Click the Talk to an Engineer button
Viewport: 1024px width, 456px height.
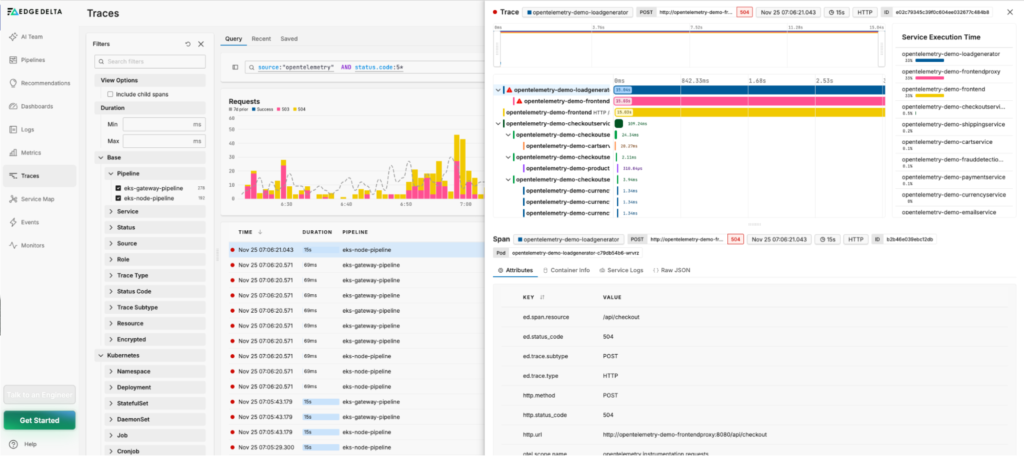(39, 395)
